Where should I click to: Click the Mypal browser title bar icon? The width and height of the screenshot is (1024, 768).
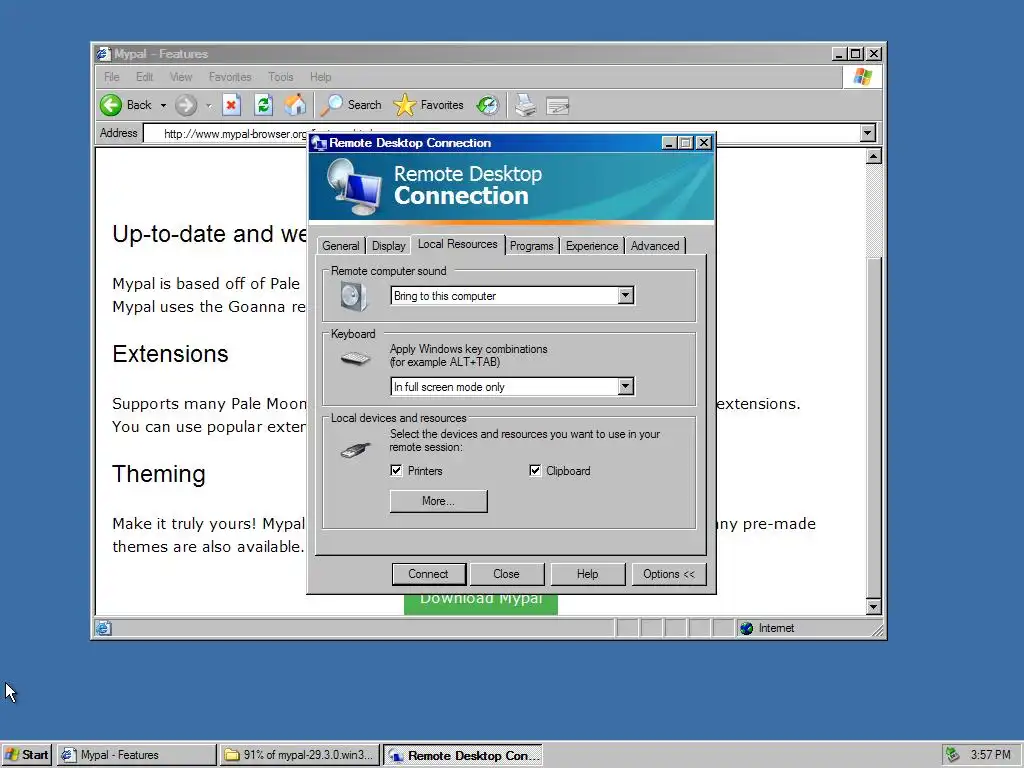click(103, 54)
